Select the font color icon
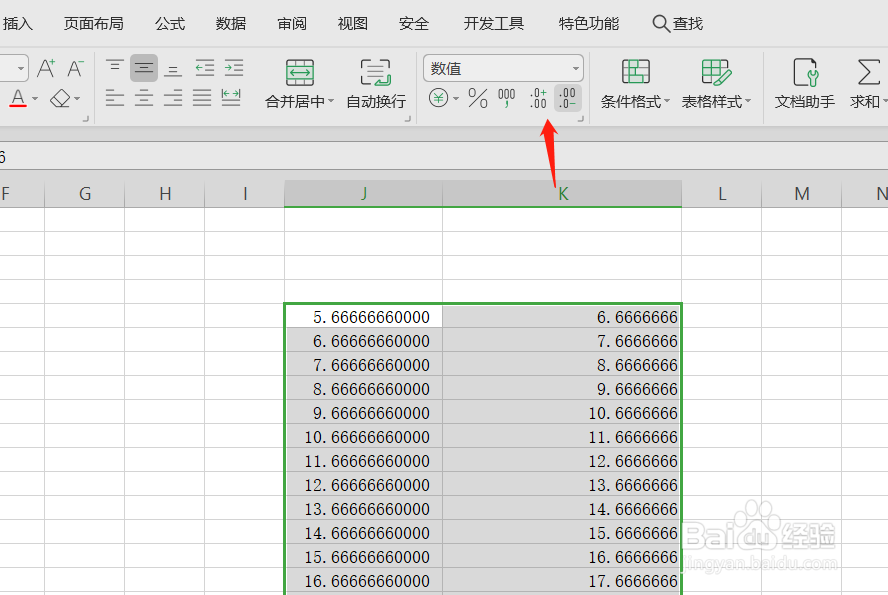This screenshot has width=888, height=595. coord(18,97)
